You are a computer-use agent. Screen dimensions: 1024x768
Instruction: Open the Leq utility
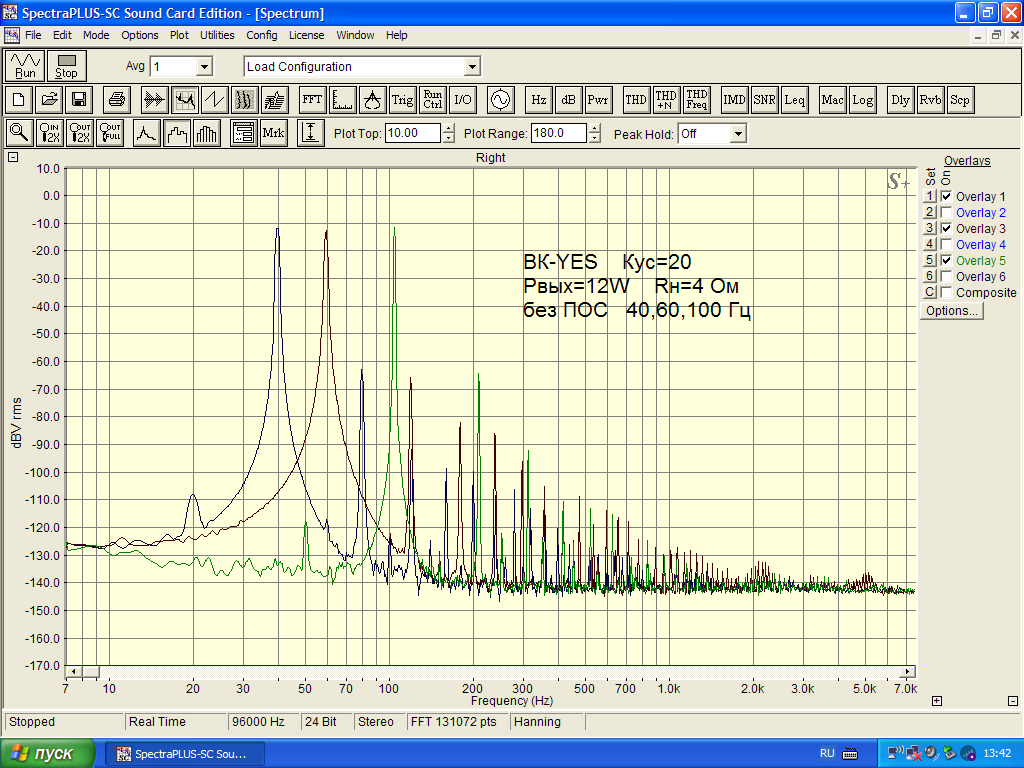(794, 100)
